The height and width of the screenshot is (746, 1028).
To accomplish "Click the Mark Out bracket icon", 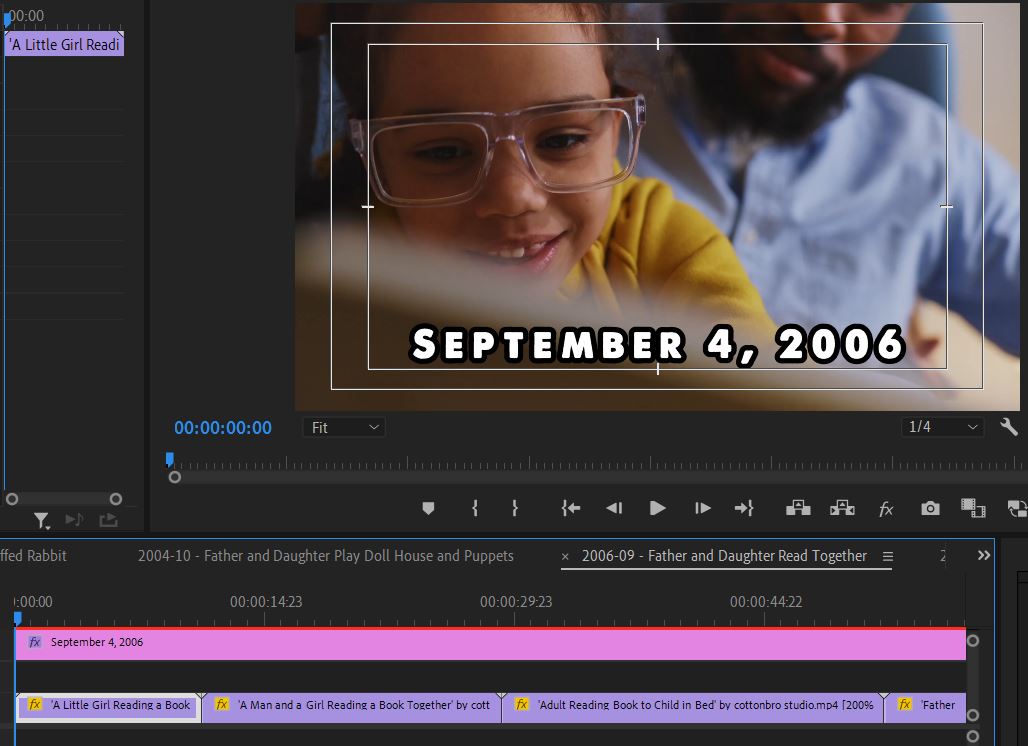I will tap(515, 508).
